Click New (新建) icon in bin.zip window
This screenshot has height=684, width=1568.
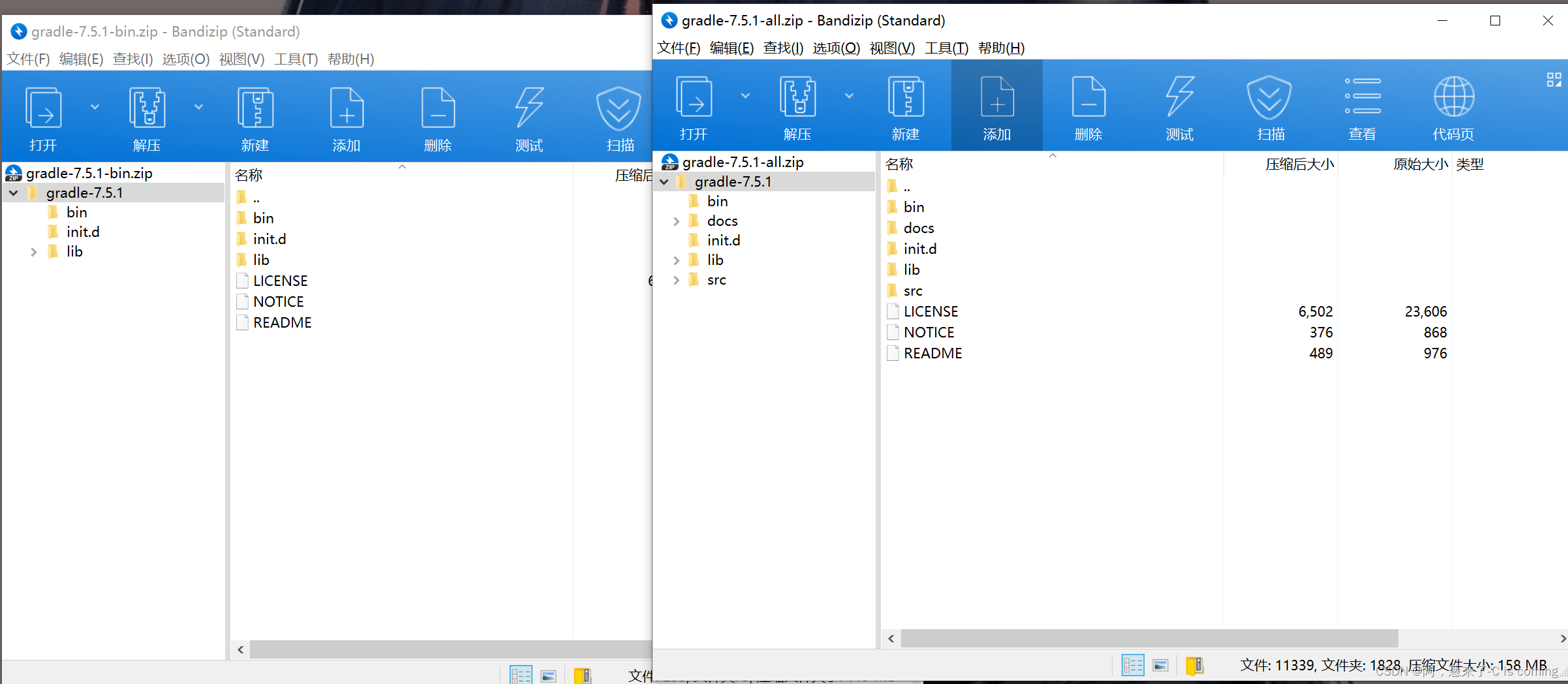[255, 108]
